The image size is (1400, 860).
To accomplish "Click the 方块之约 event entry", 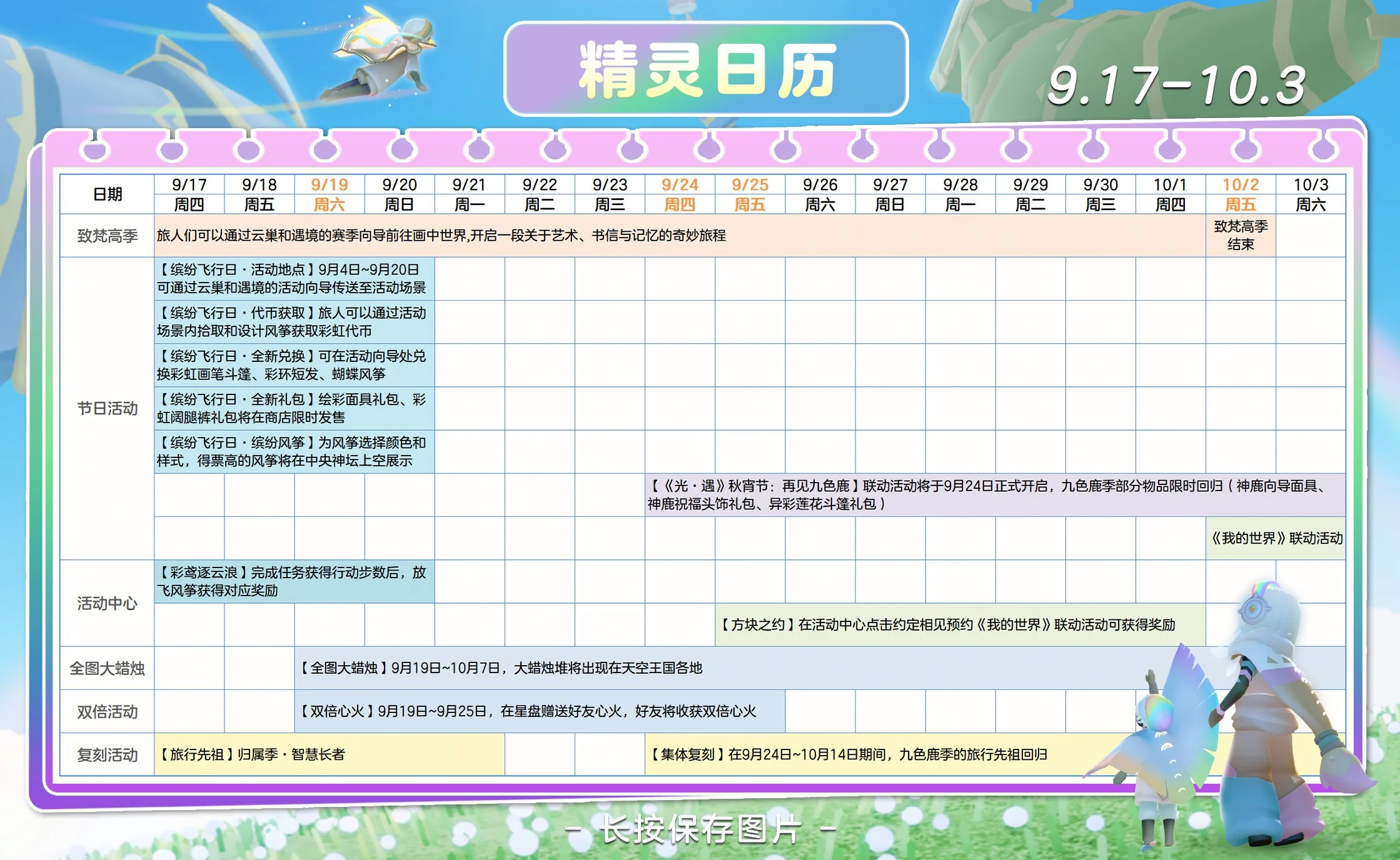I will (960, 625).
